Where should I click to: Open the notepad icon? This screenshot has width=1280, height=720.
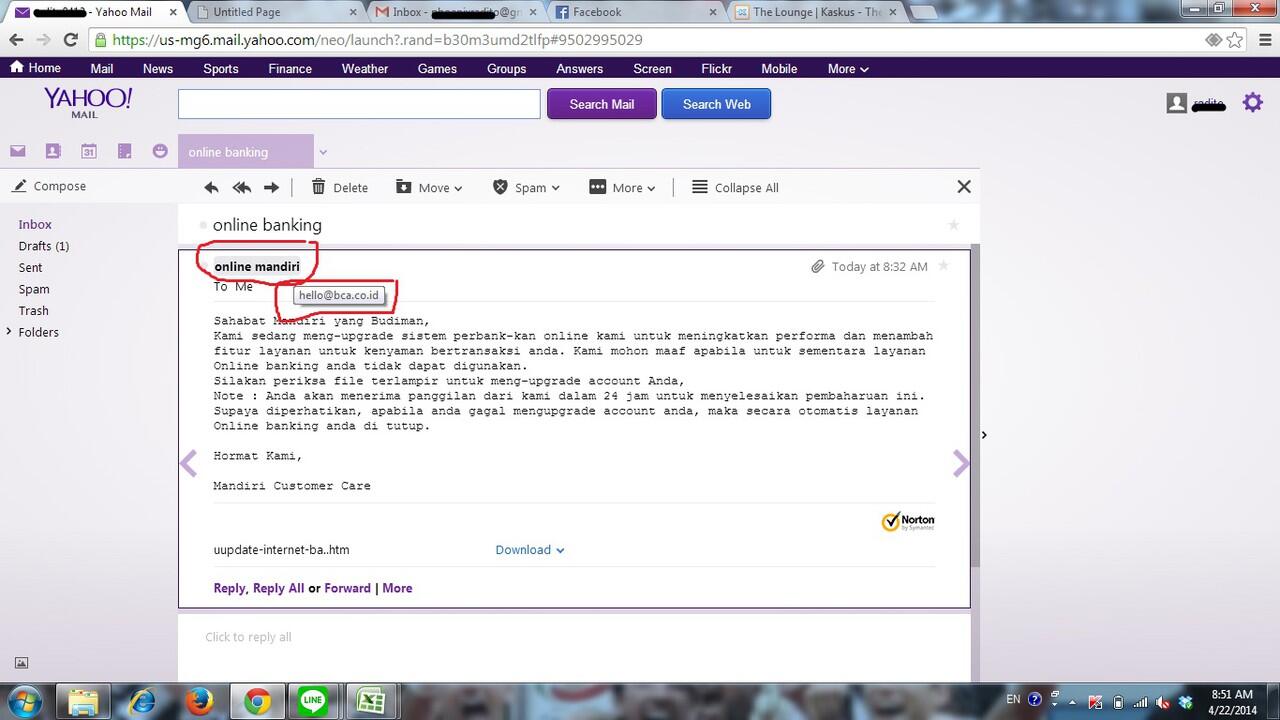125,151
